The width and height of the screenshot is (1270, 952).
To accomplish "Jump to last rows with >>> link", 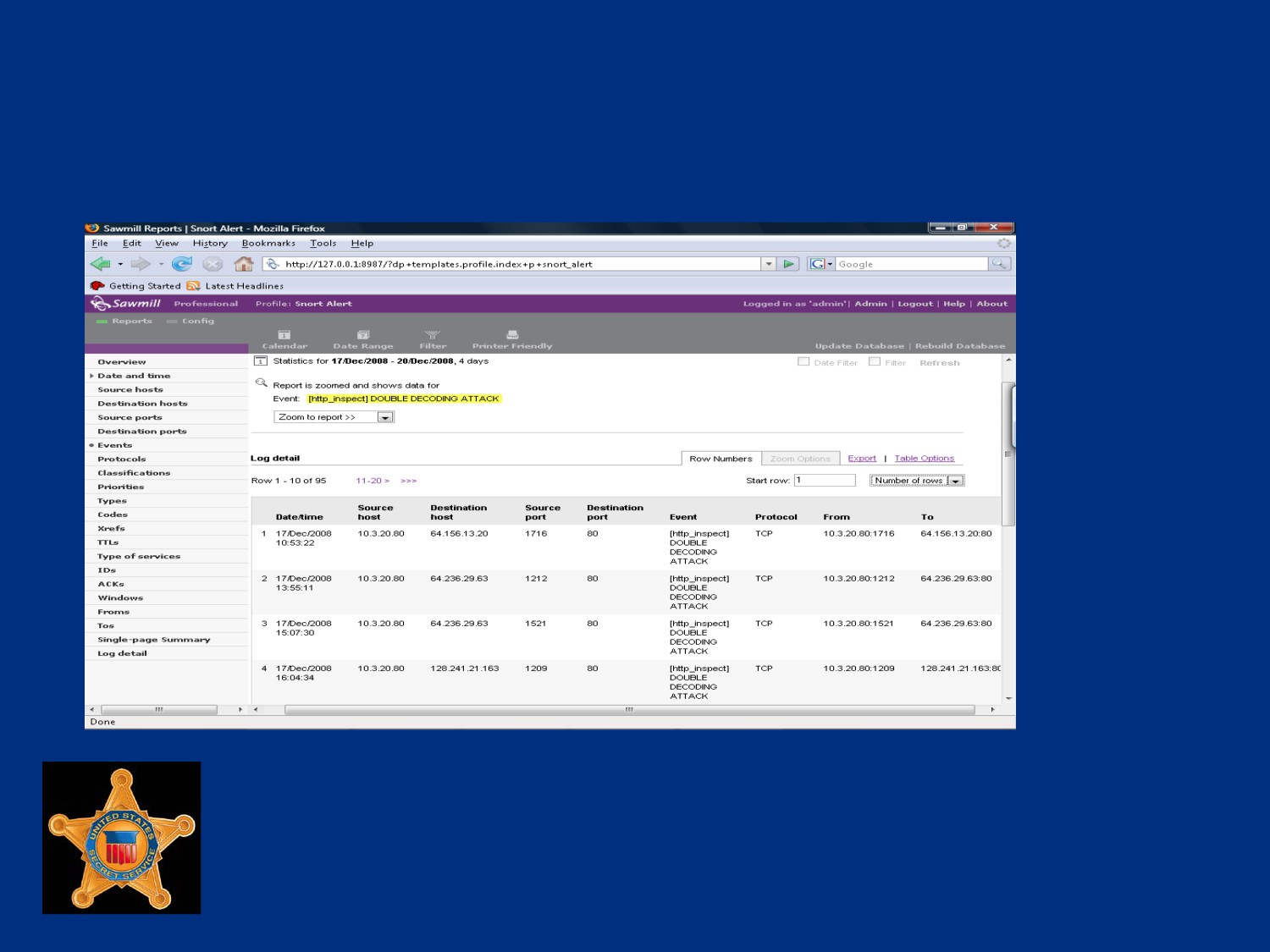I will pyautogui.click(x=409, y=481).
